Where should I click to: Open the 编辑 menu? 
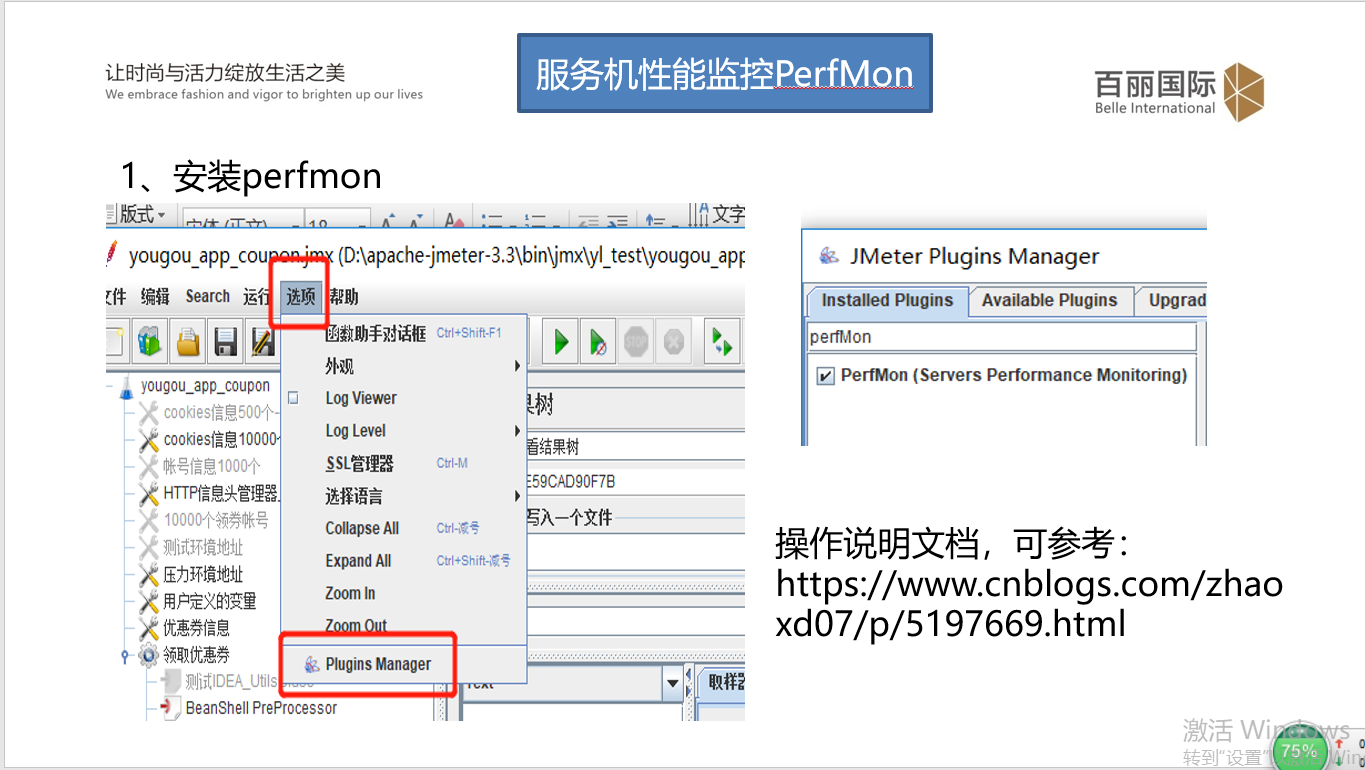coord(155,296)
